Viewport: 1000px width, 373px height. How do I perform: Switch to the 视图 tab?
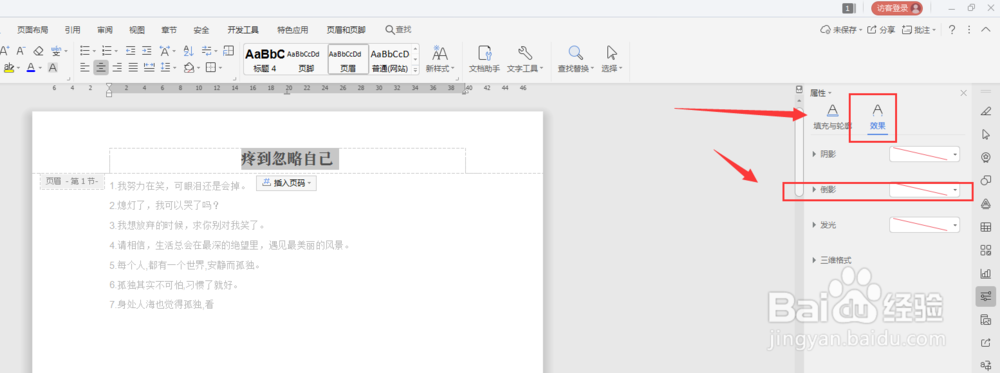click(x=137, y=29)
